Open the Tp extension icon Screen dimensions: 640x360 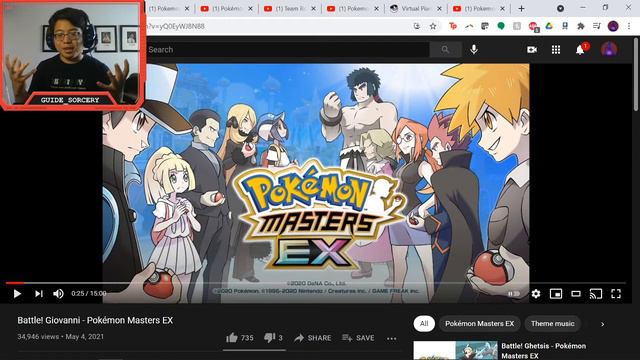tap(453, 26)
